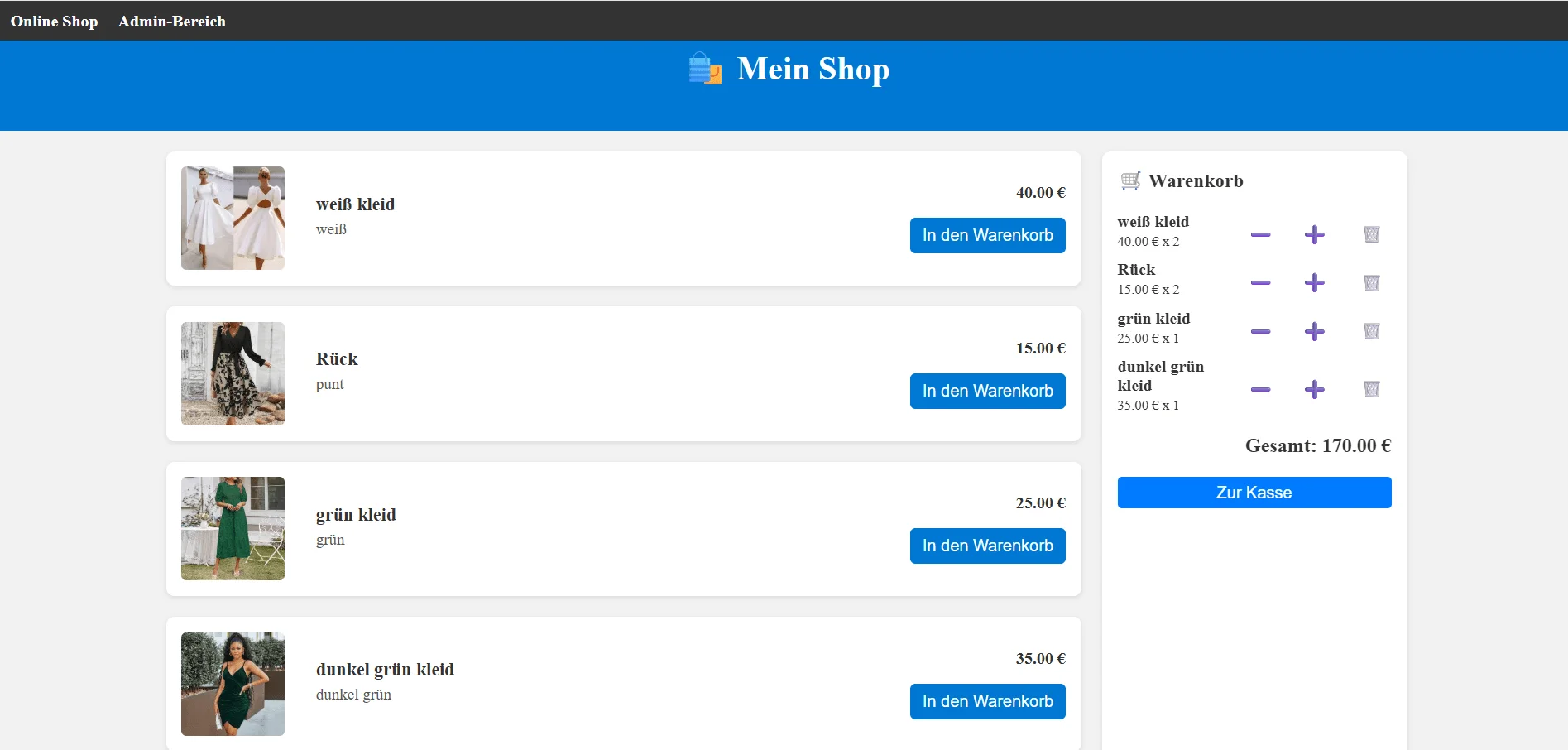
Task: Reduce grün kleid quantity in cart
Action: coord(1260,332)
